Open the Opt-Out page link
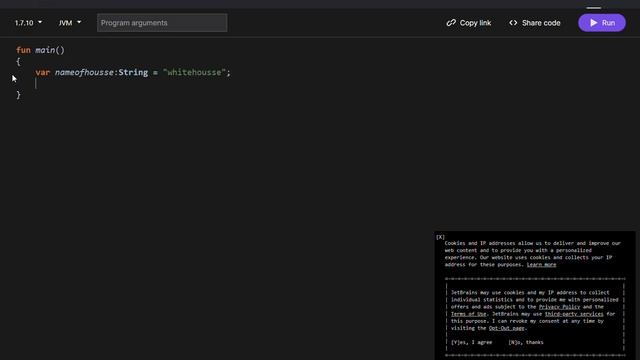Viewport: 640px width, 360px height. point(507,328)
